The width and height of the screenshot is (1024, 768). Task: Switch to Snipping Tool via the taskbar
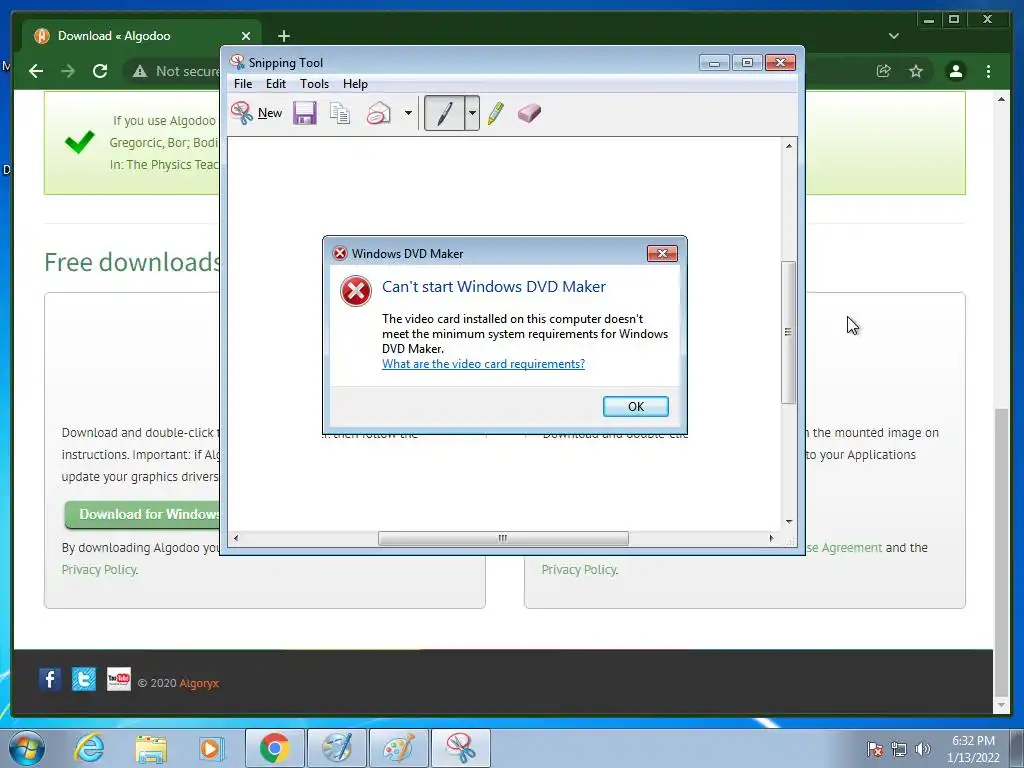click(x=460, y=748)
